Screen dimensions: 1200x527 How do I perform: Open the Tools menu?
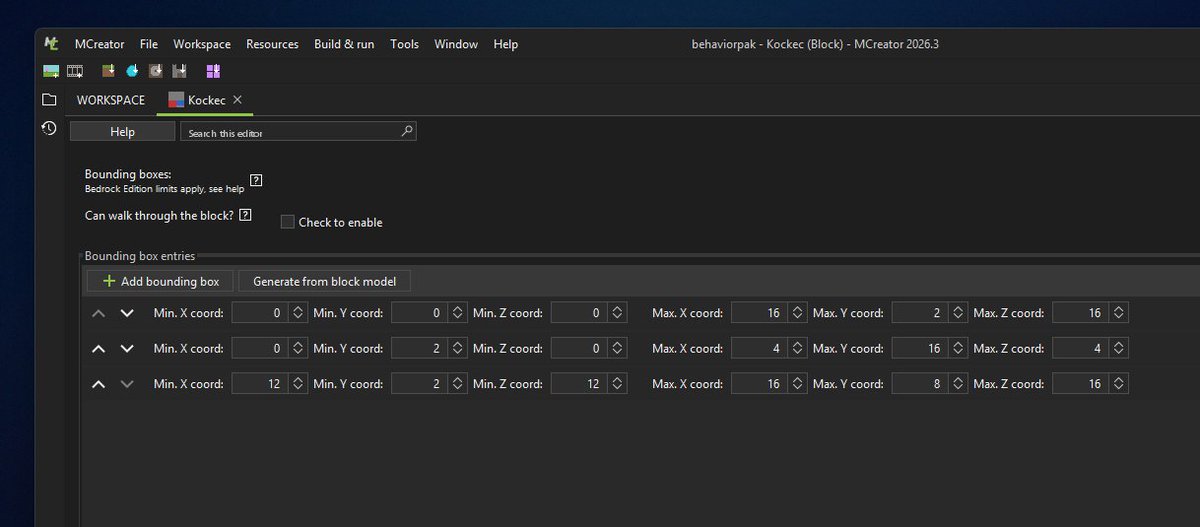404,44
